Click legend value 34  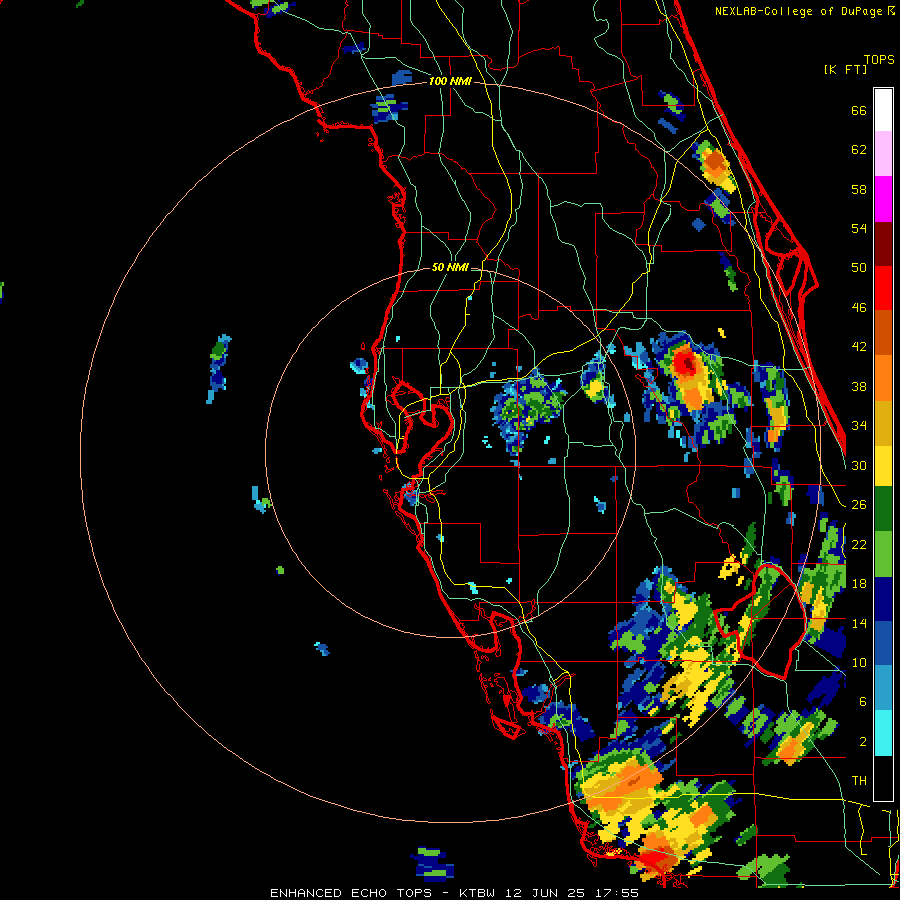(859, 426)
